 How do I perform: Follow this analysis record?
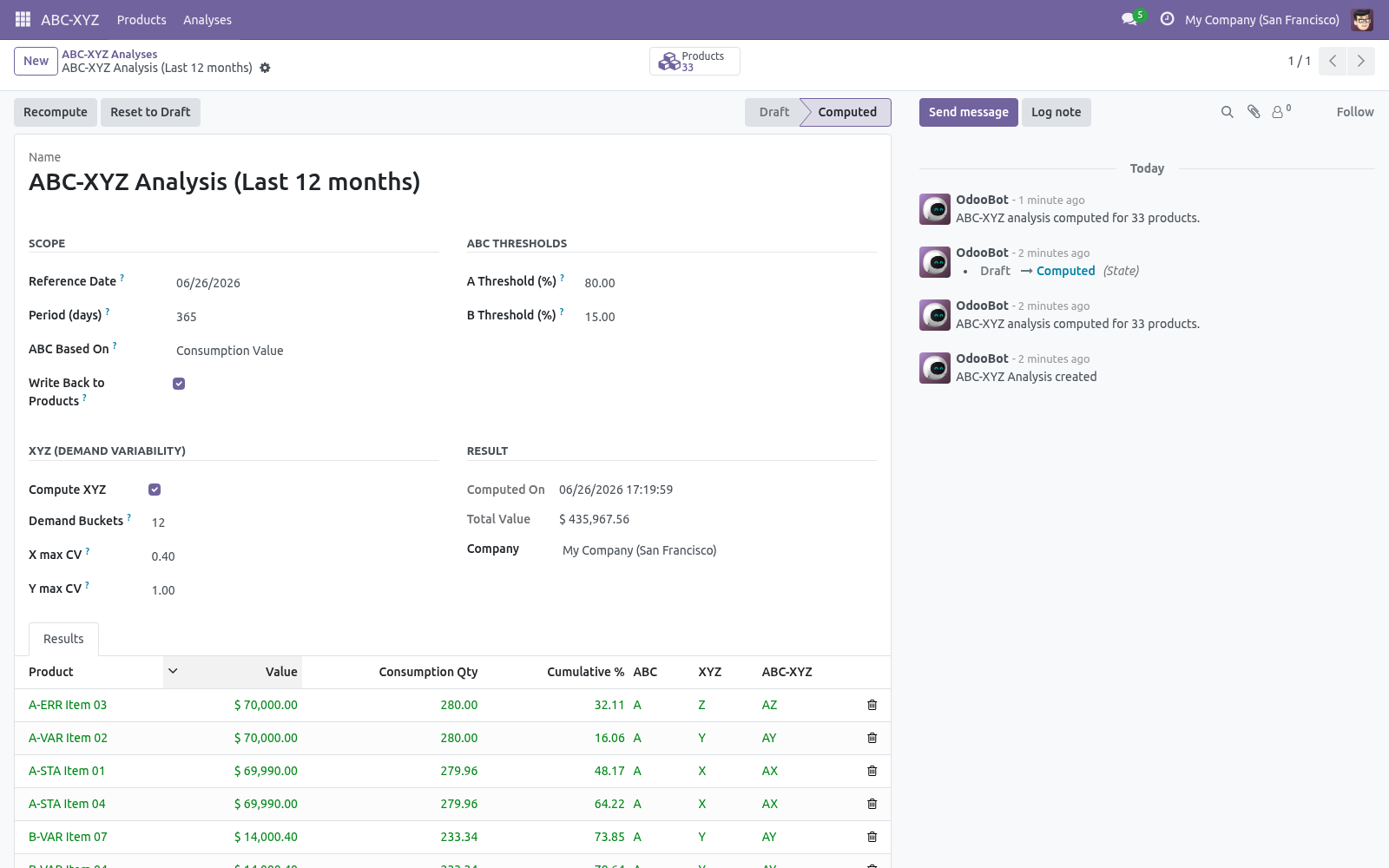pyautogui.click(x=1355, y=112)
